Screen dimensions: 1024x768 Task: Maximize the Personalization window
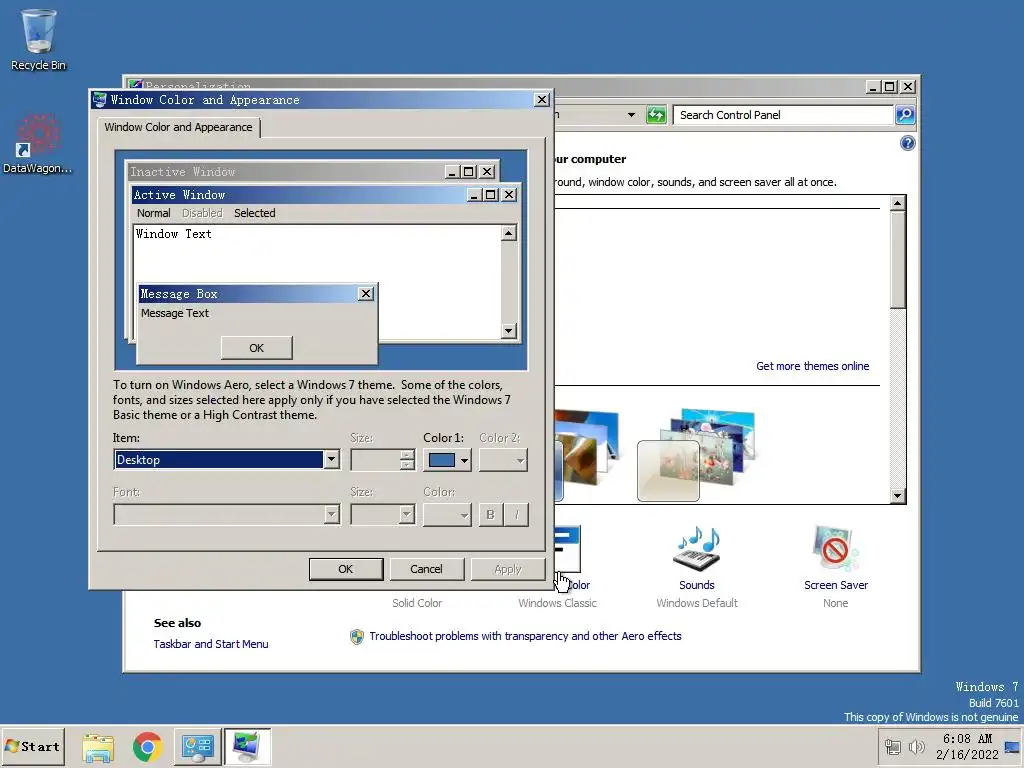coord(889,87)
